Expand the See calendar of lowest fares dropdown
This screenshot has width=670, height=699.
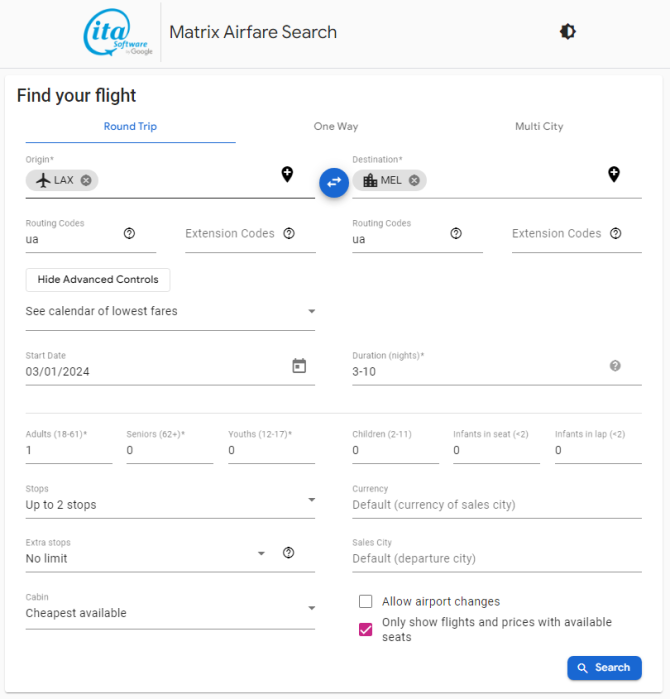tap(170, 311)
